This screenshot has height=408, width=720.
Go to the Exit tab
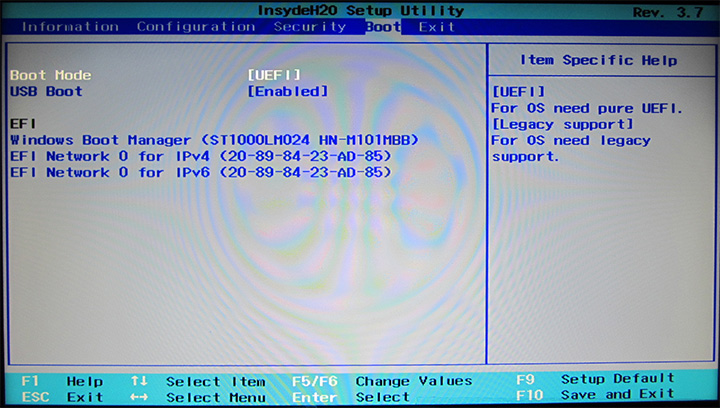click(436, 27)
